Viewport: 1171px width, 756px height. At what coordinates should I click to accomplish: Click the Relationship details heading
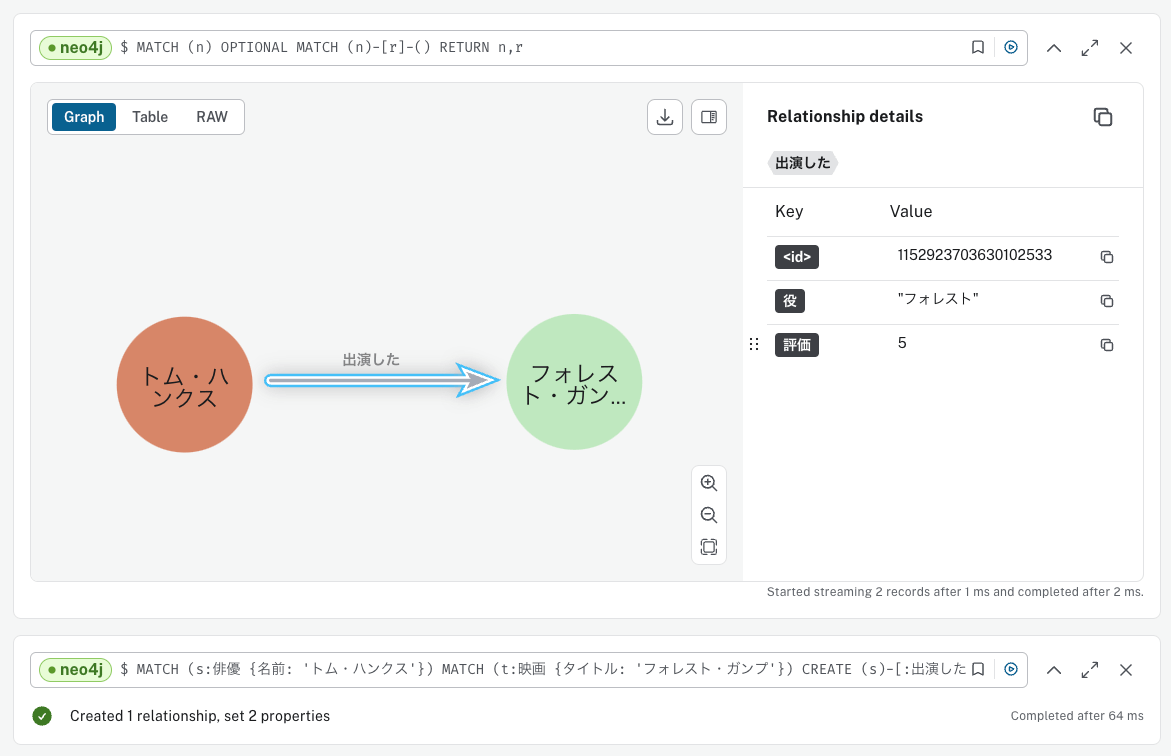point(845,117)
